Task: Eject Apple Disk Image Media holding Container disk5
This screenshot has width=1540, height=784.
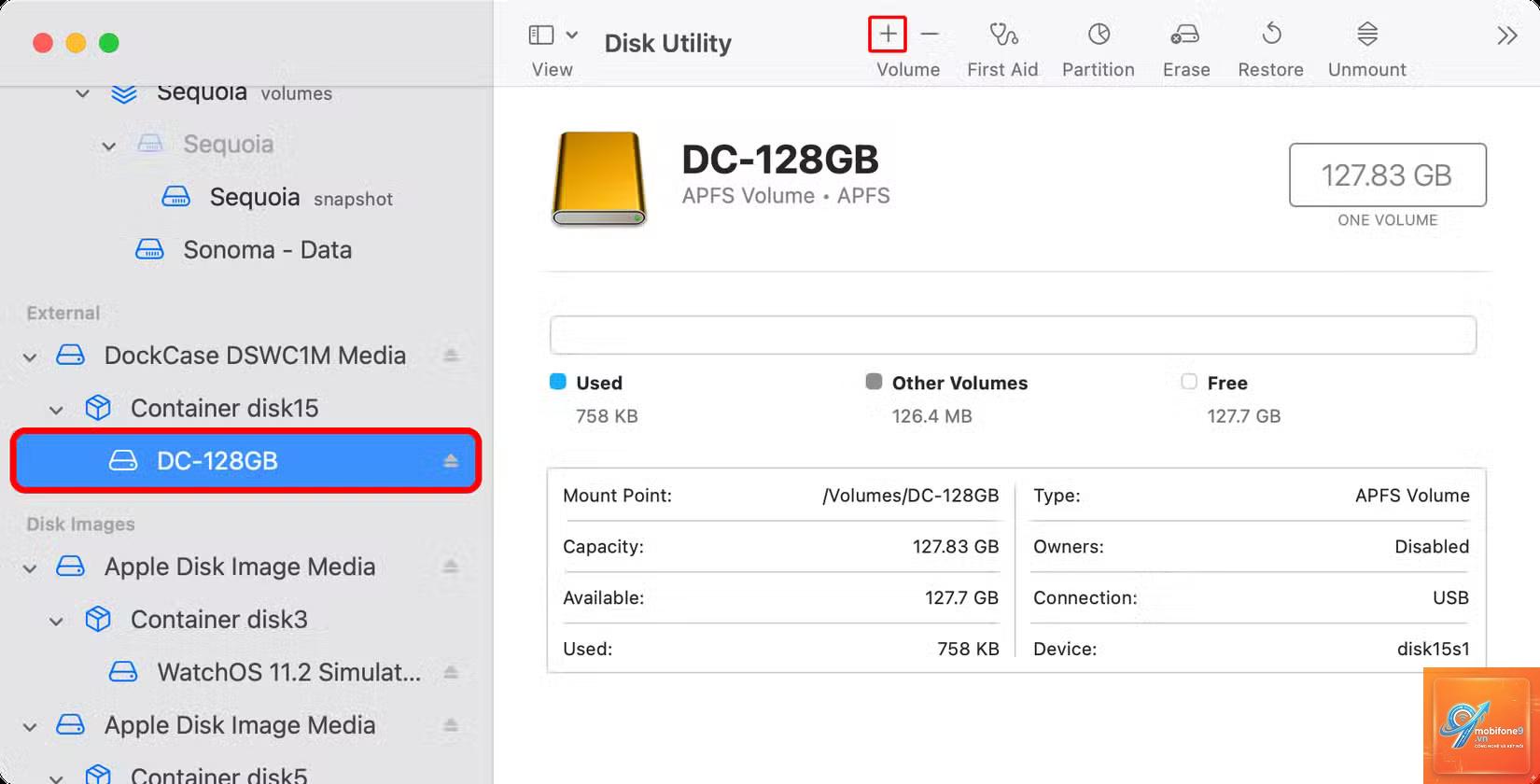Action: 451,725
